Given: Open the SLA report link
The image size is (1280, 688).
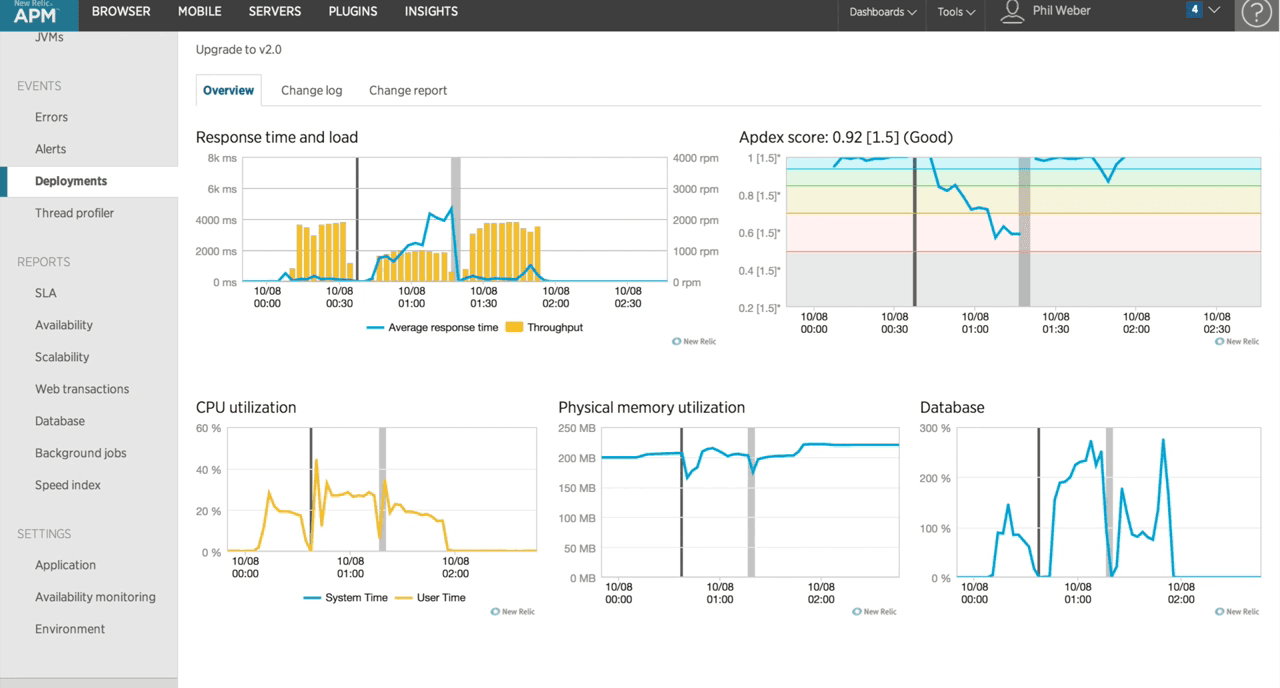Looking at the screenshot, I should (x=46, y=293).
